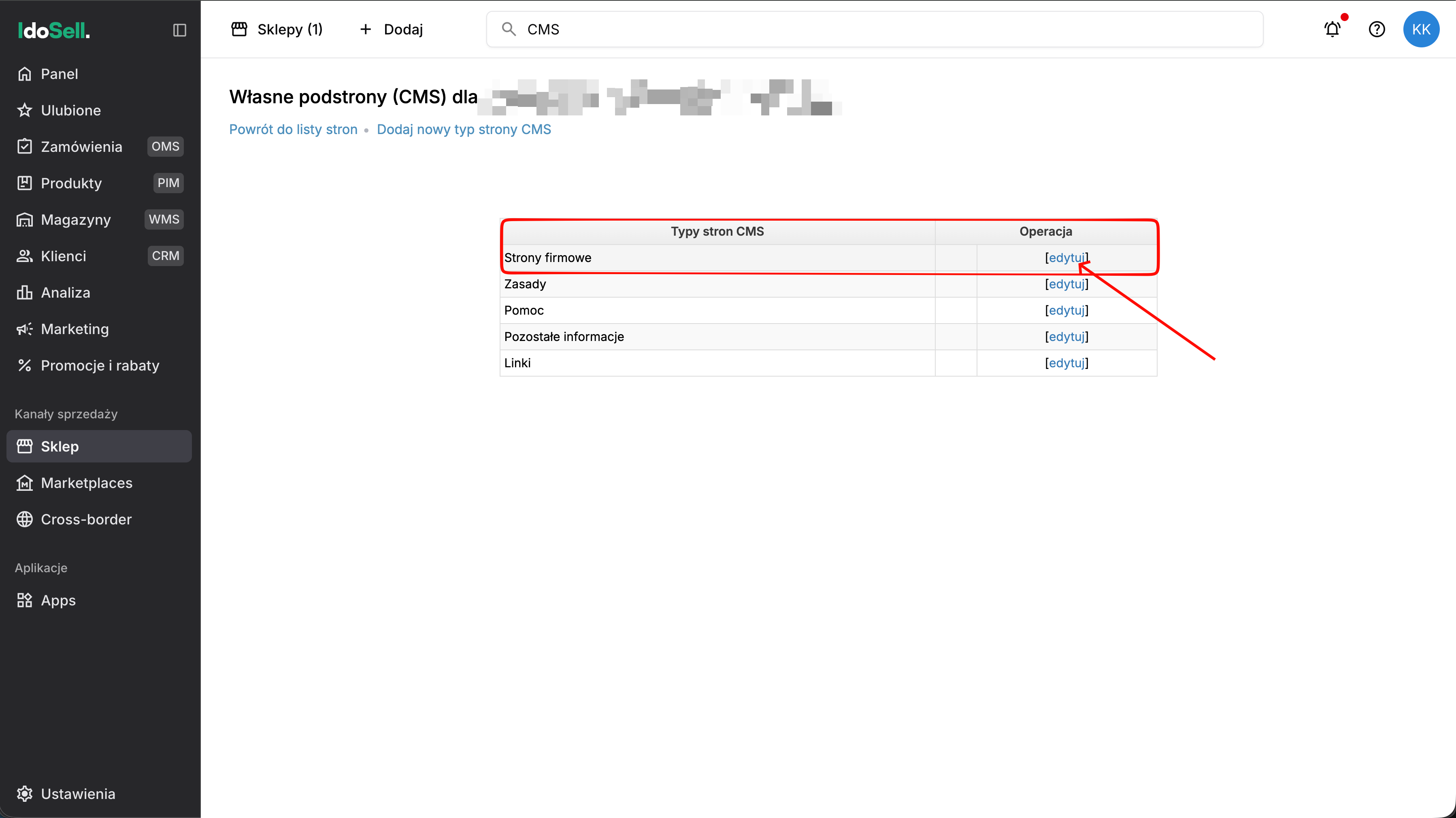Image resolution: width=1456 pixels, height=818 pixels.
Task: Click the Analiza bar chart icon
Action: click(24, 292)
